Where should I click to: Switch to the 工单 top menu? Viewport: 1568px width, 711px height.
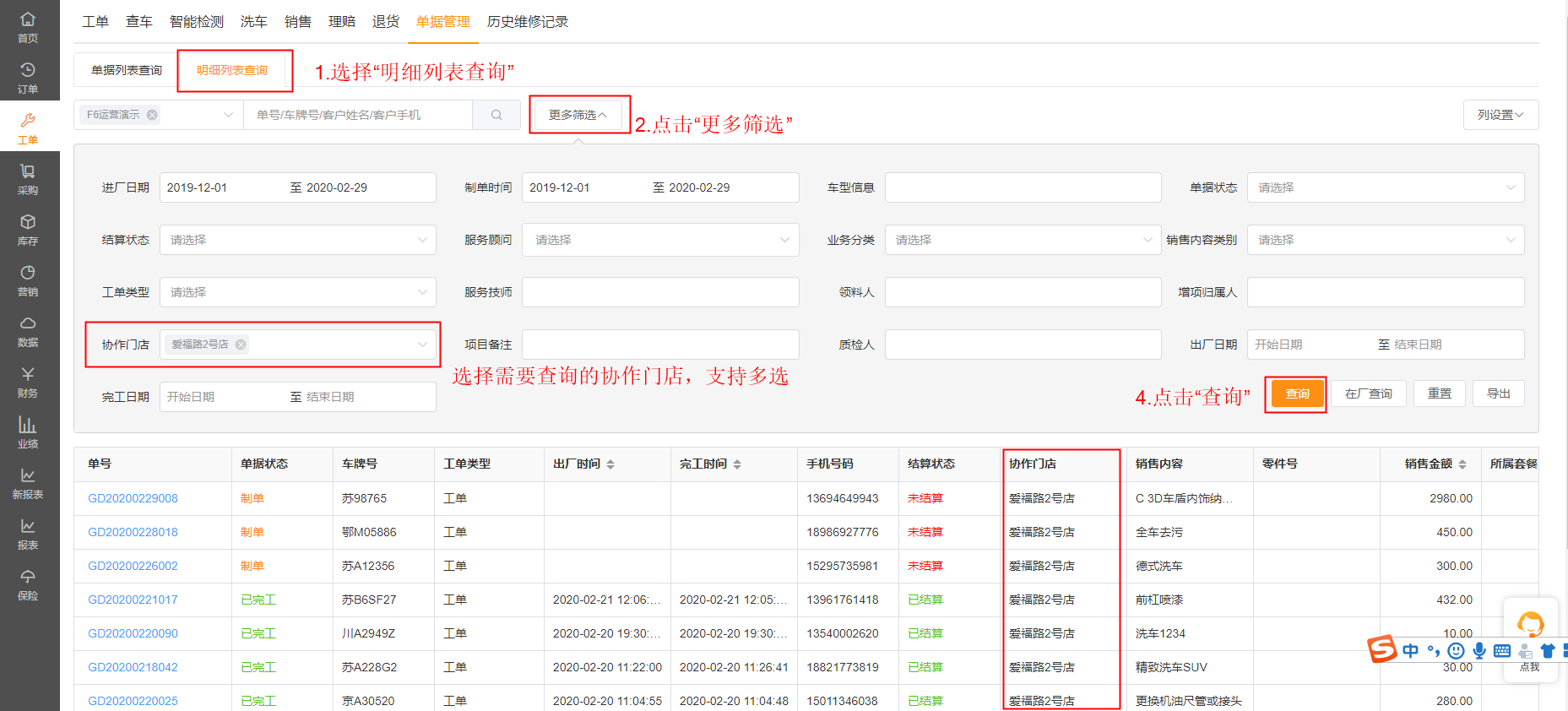[x=95, y=22]
